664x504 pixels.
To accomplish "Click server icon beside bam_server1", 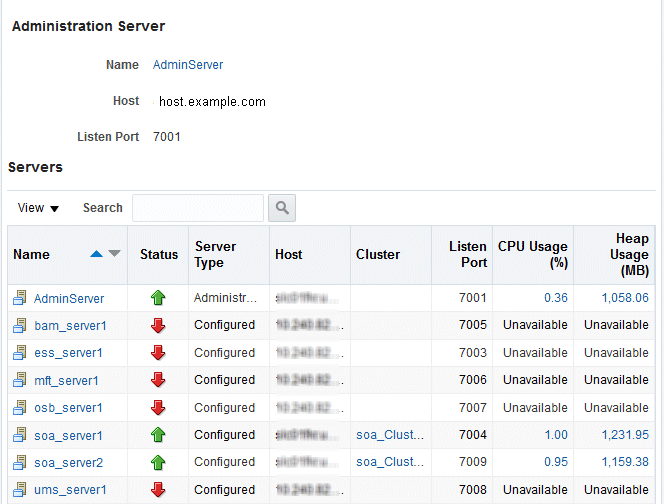I will point(19,325).
